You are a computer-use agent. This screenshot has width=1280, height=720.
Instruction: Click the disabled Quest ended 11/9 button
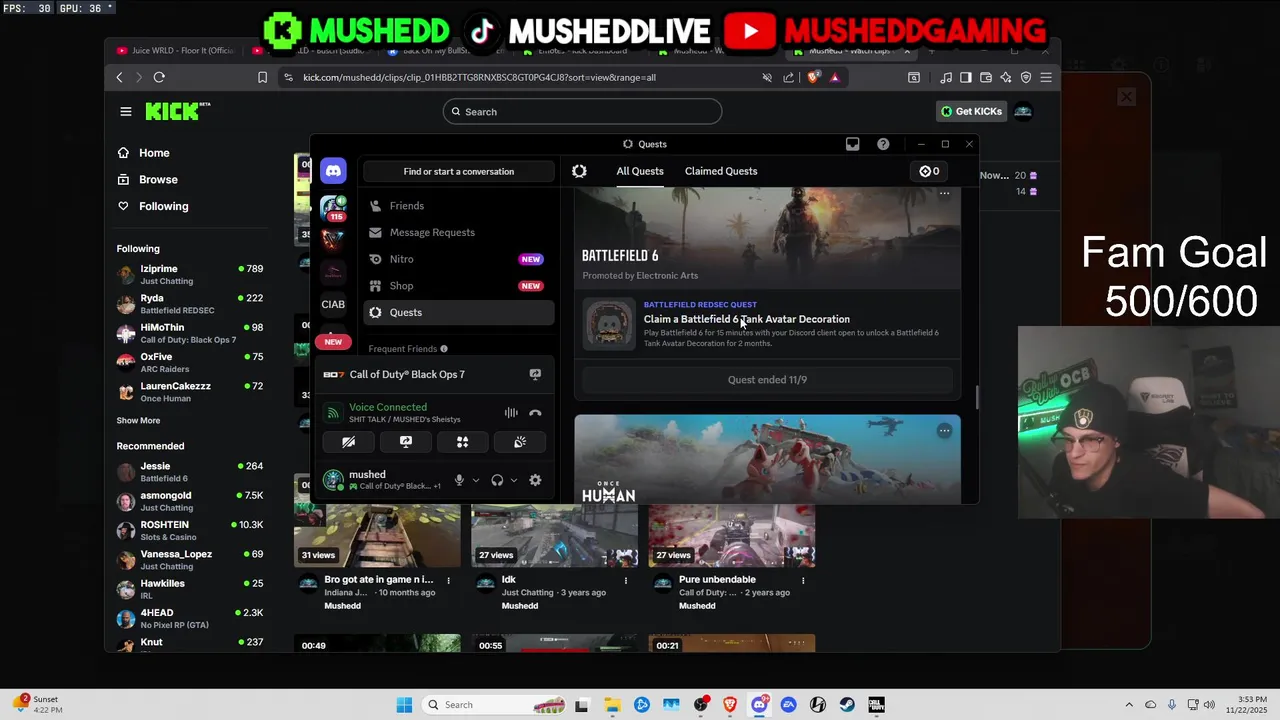(x=767, y=380)
